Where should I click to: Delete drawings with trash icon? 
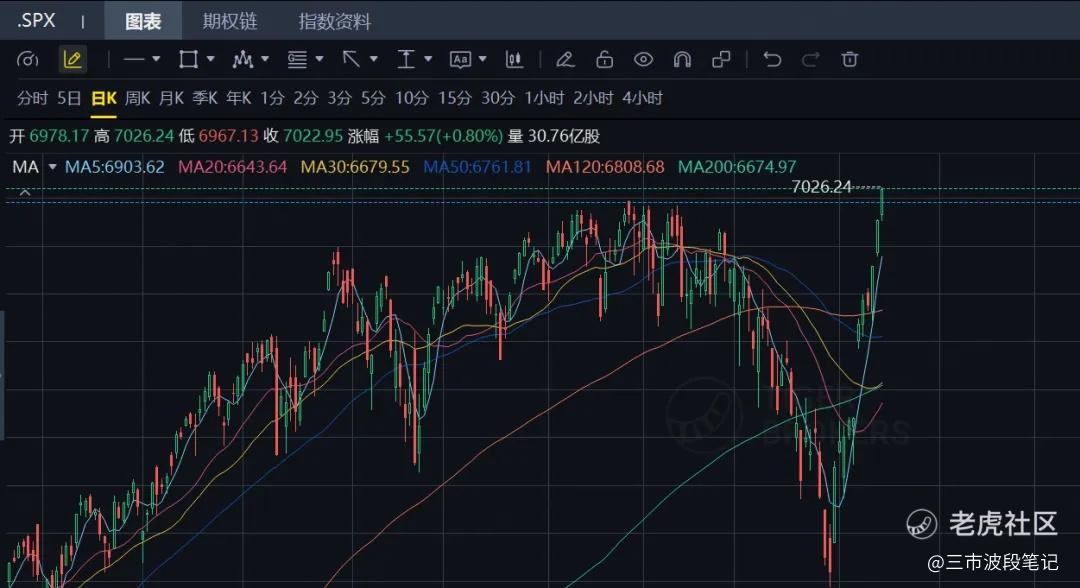pos(850,60)
